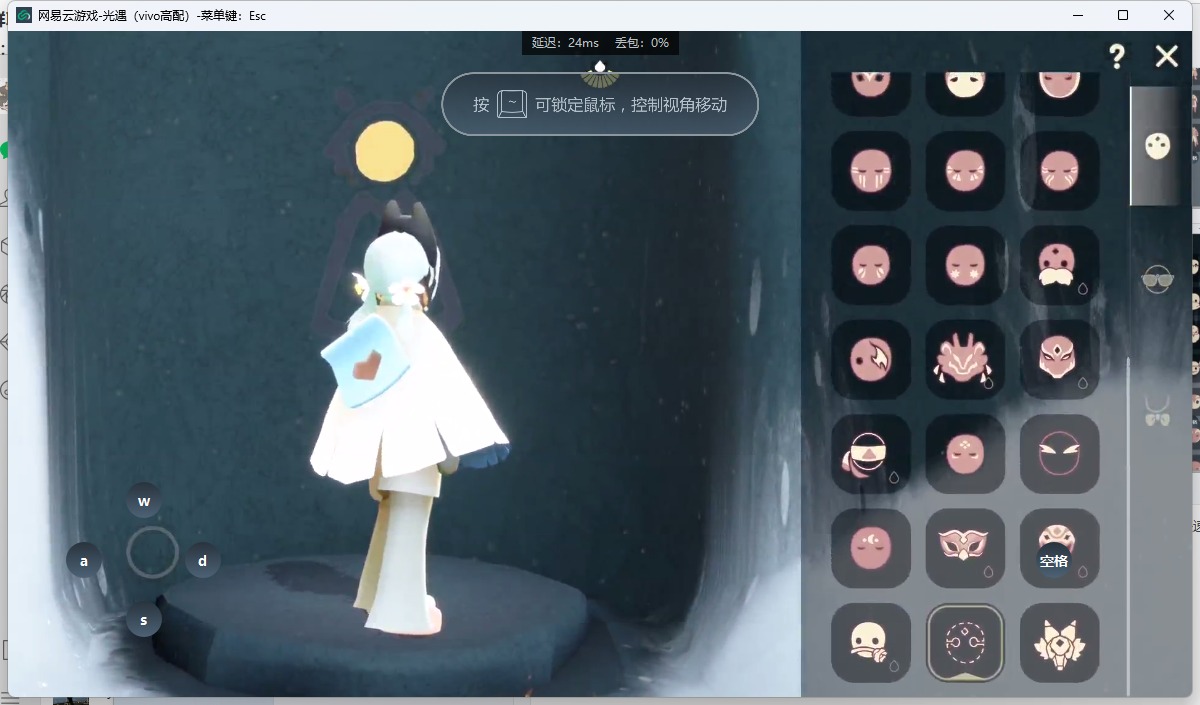Click the w movement key overlay
The width and height of the screenshot is (1200, 705).
click(144, 501)
